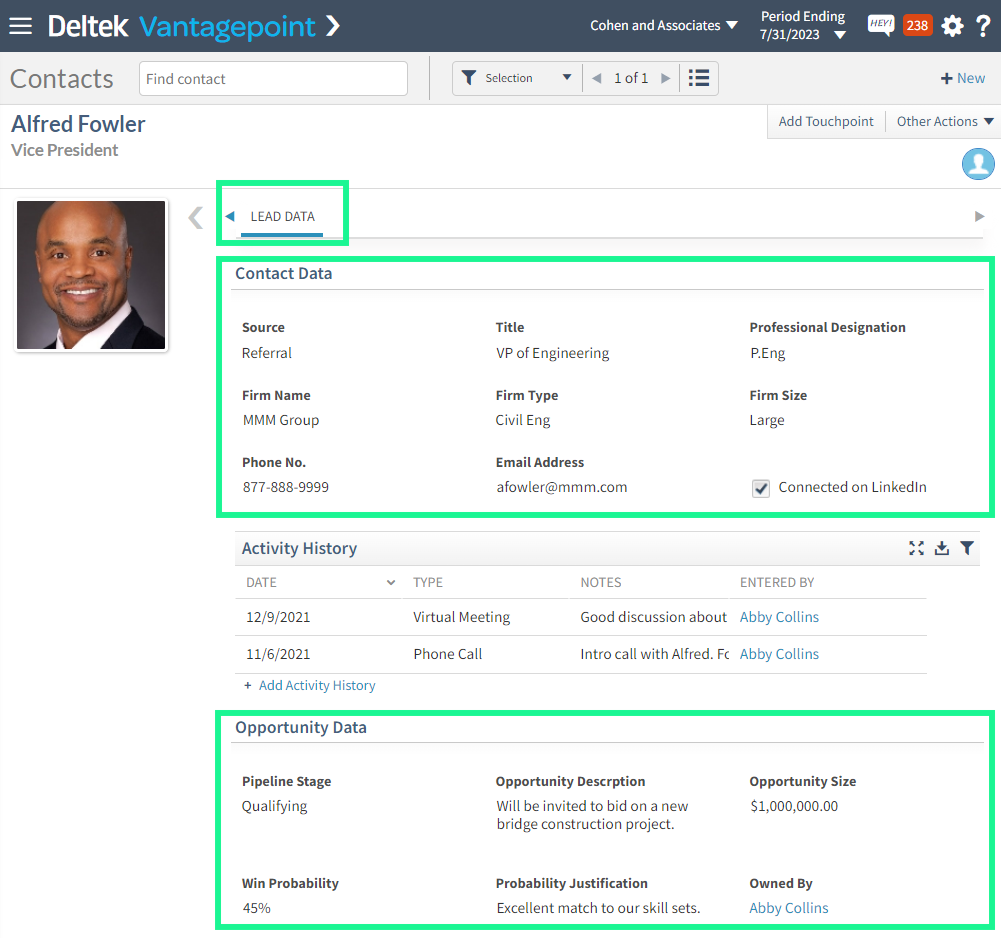Toggle the Connected on LinkedIn checkbox
The image size is (1001, 938).
(x=761, y=488)
